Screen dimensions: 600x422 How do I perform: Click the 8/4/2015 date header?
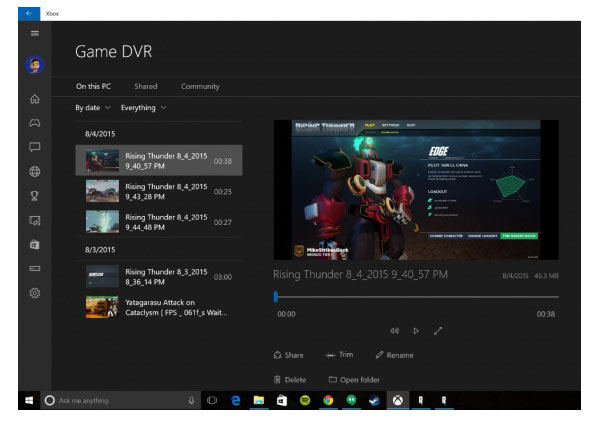100,134
